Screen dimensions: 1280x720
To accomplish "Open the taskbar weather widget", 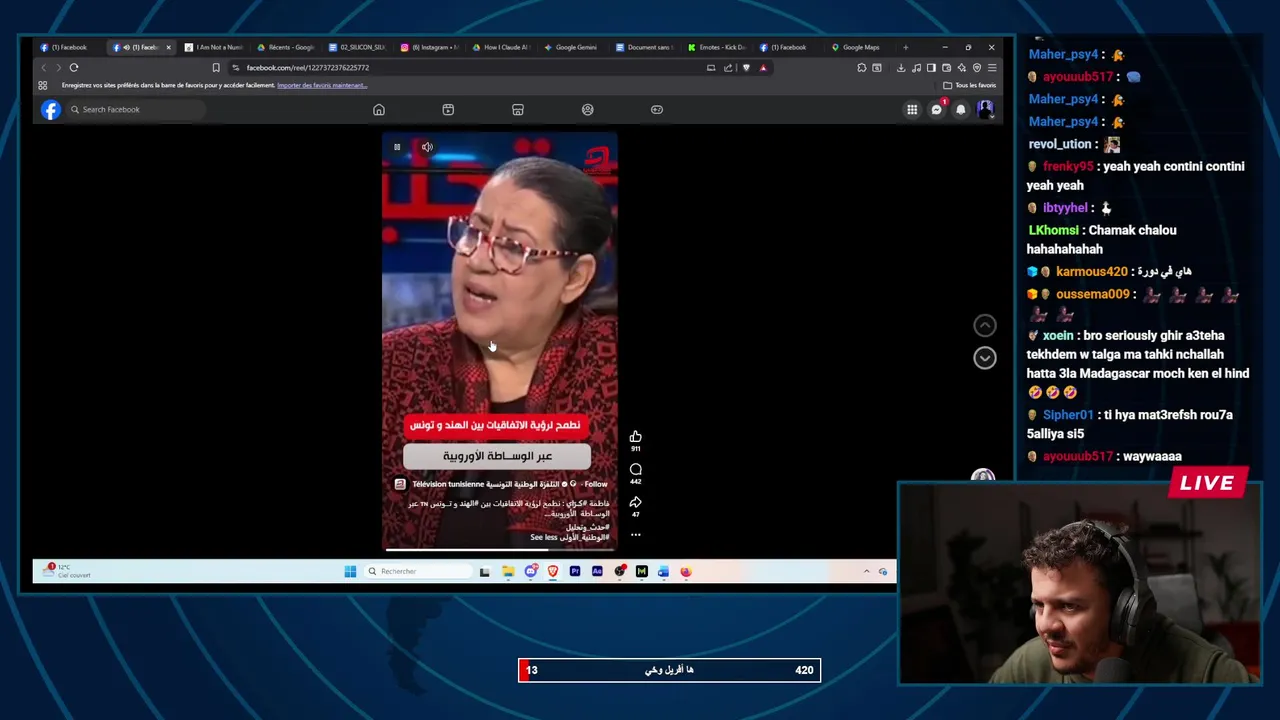I will pyautogui.click(x=66, y=571).
